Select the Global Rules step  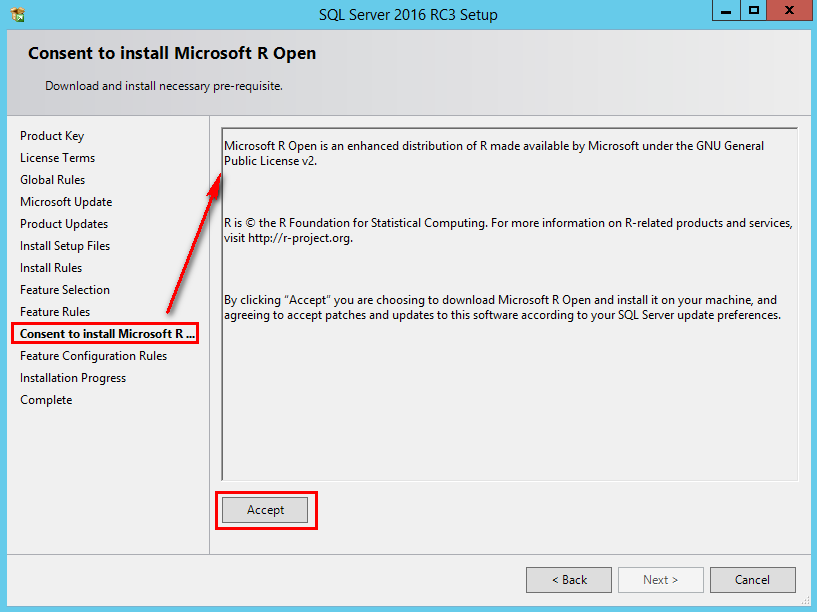click(x=53, y=180)
